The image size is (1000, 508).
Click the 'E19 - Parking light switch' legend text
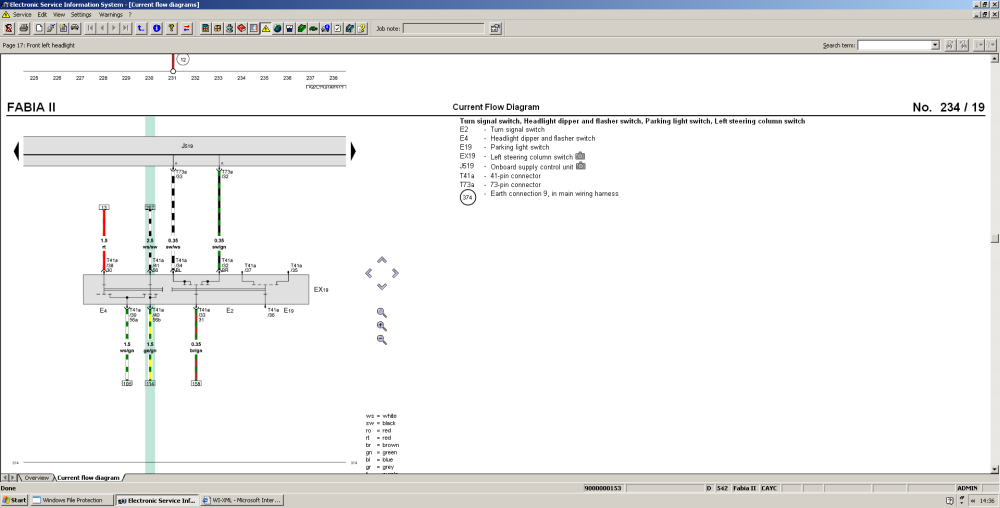point(504,147)
